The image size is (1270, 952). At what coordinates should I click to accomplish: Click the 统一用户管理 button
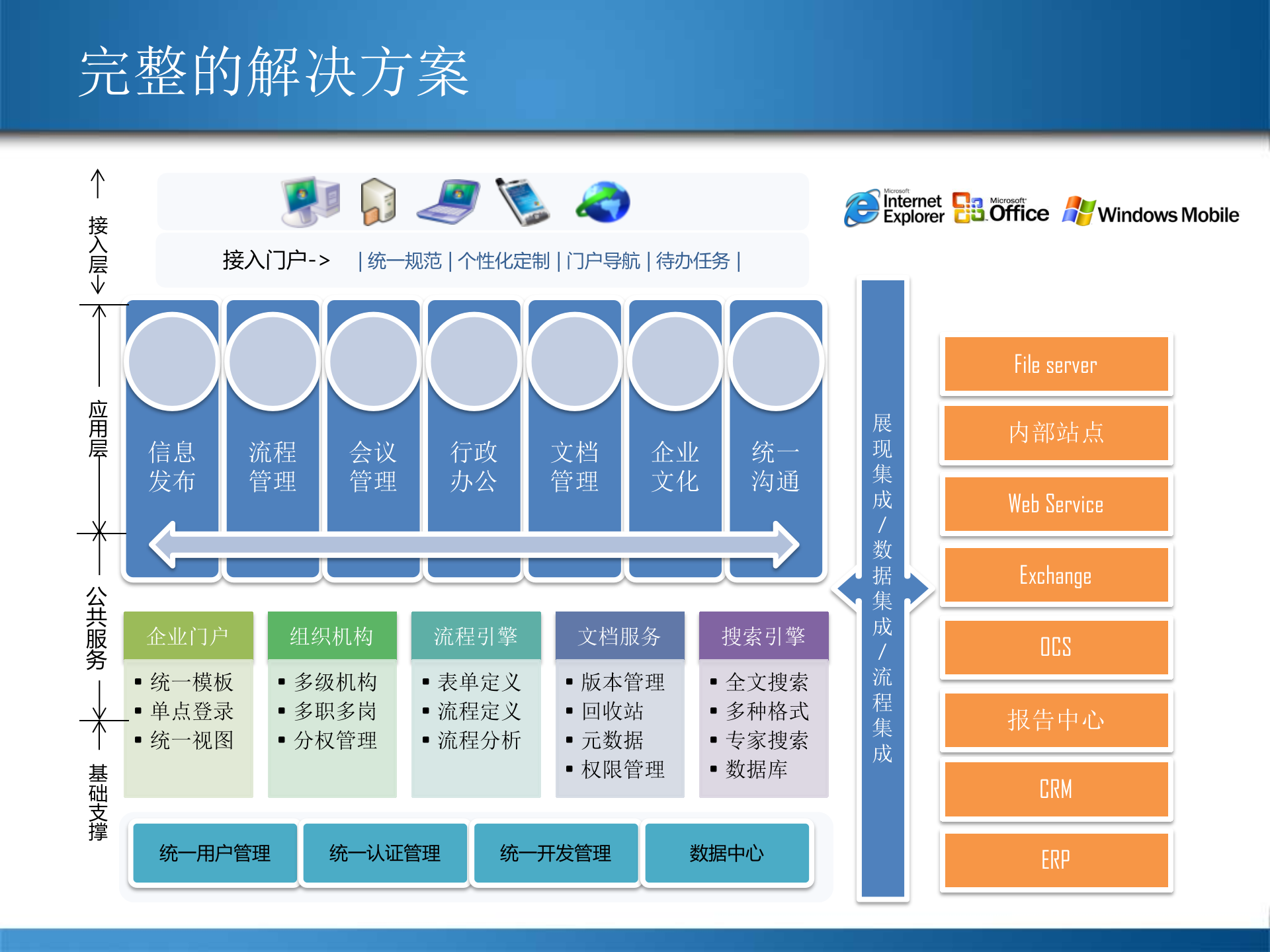pos(213,853)
